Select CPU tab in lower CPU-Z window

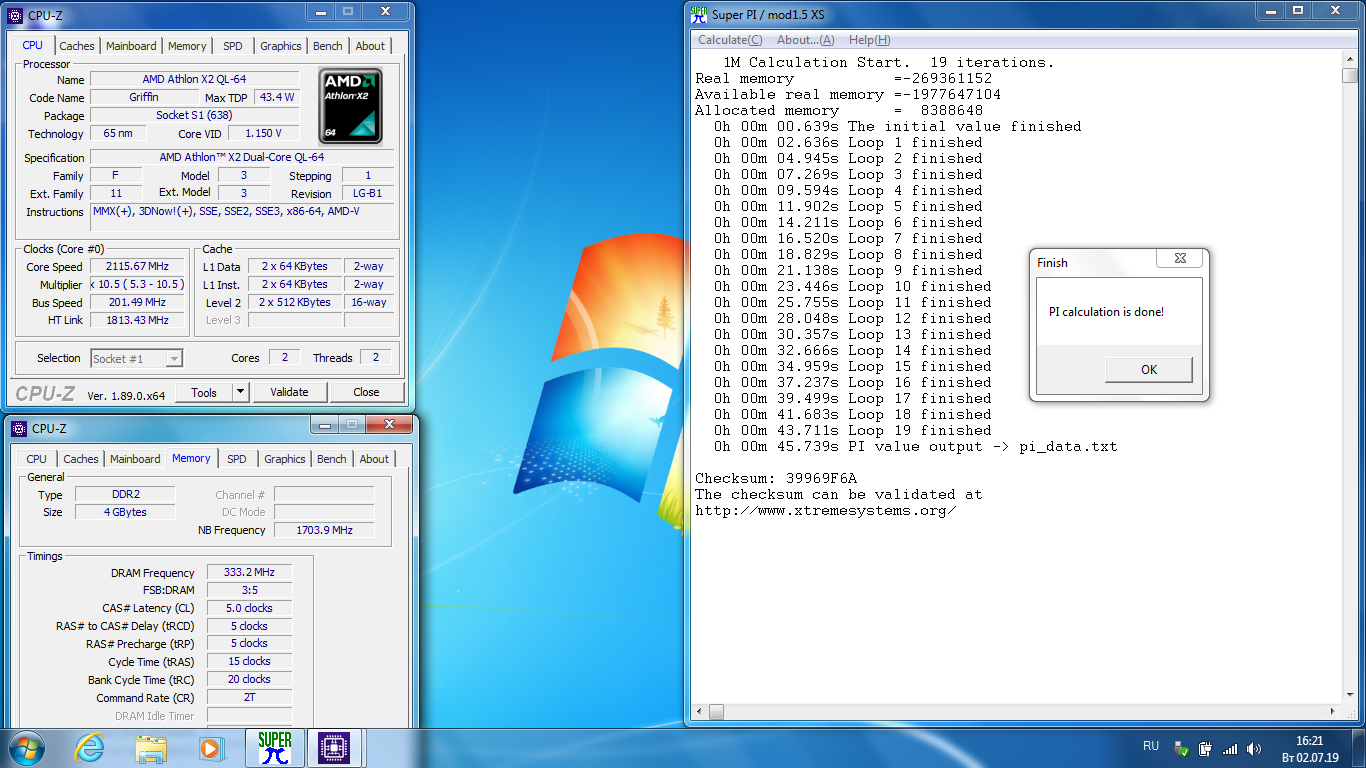pos(37,459)
